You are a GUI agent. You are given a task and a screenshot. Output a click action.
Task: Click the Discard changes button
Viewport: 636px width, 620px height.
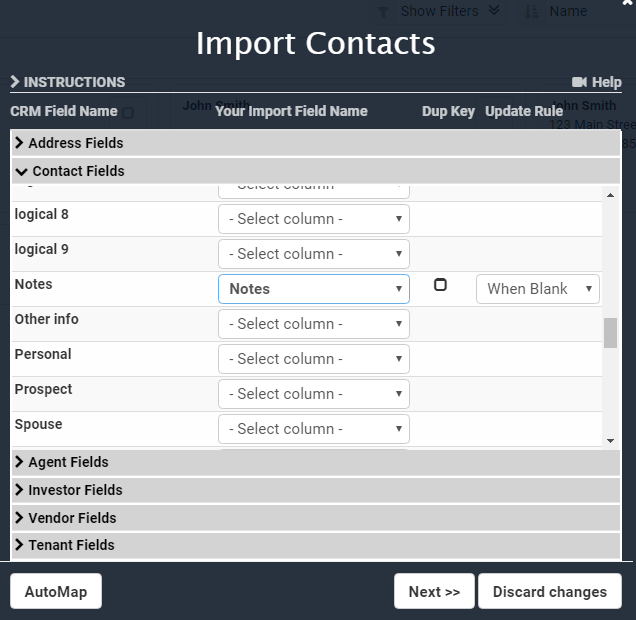[x=549, y=591]
